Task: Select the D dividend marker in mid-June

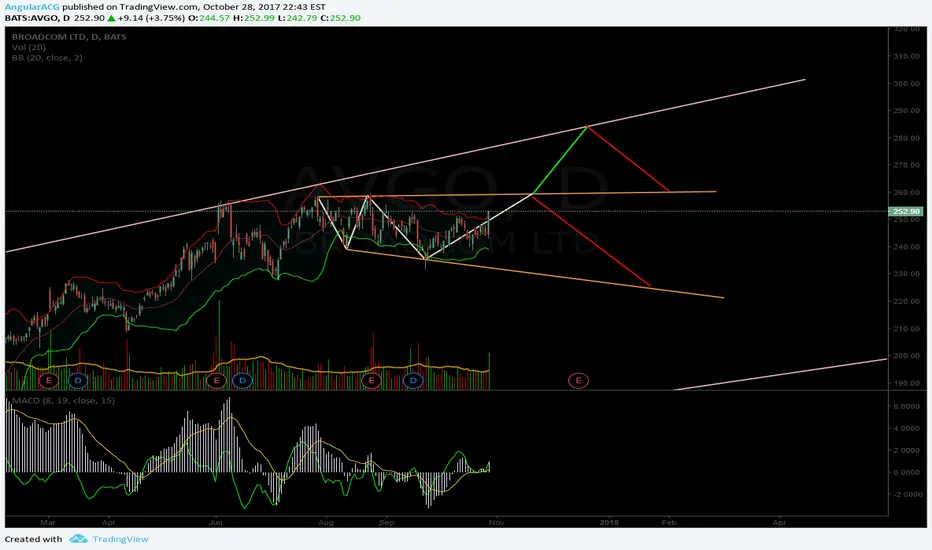Action: pos(242,380)
